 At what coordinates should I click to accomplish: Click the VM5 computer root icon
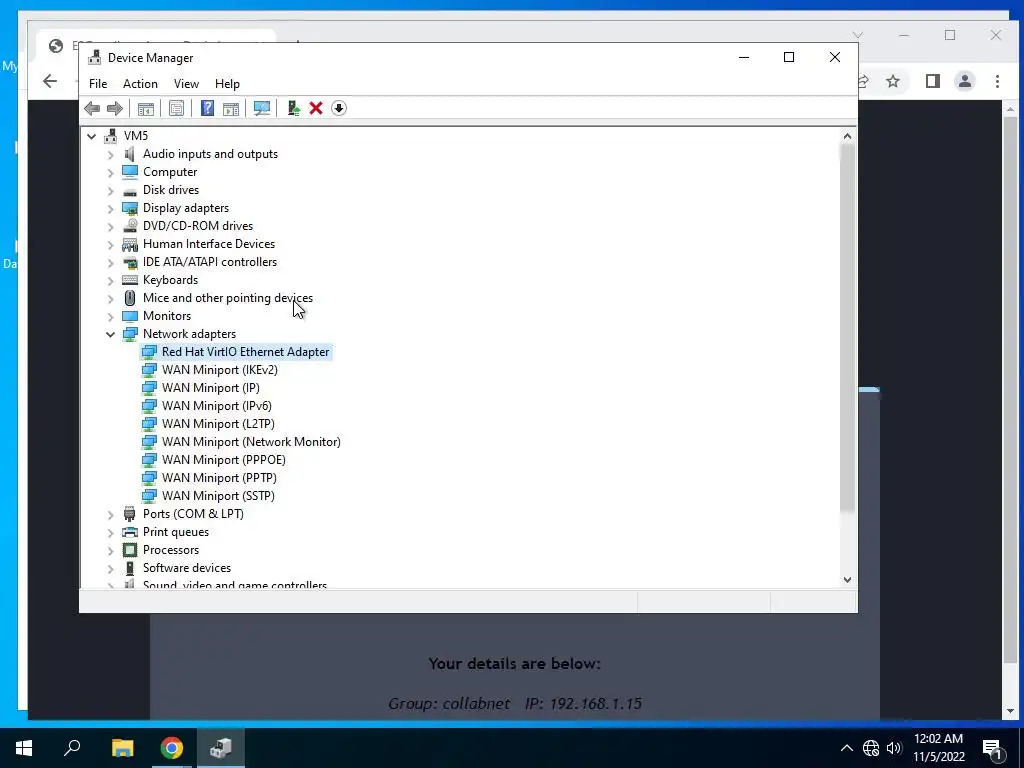pos(110,136)
